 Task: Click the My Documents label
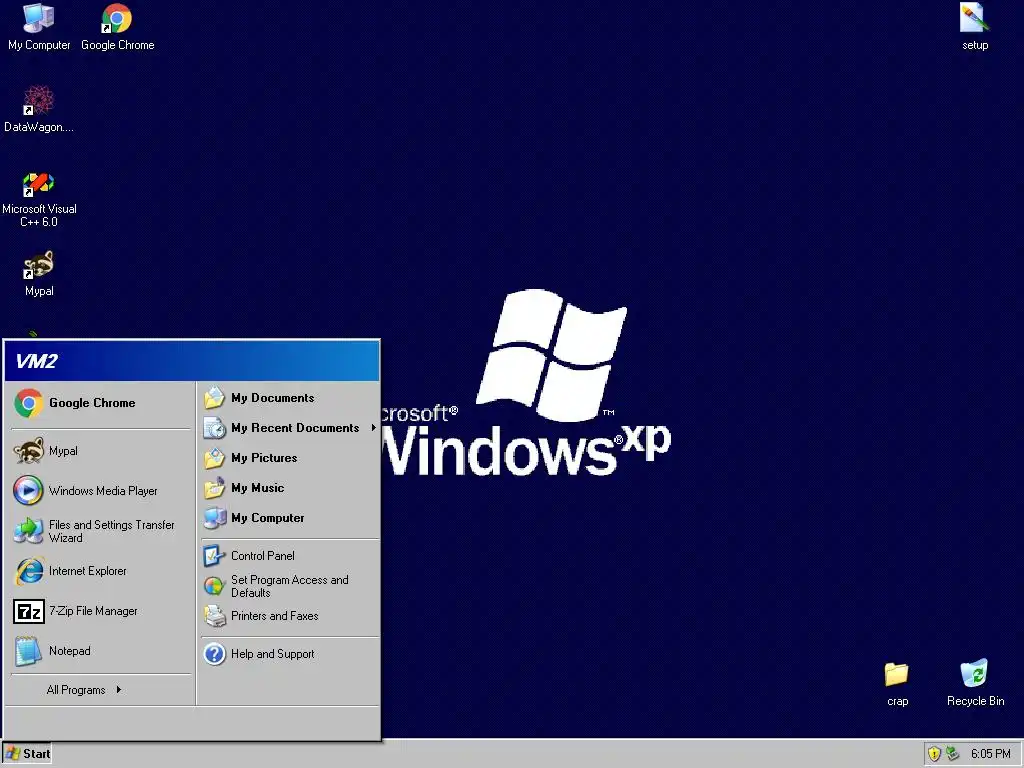[272, 398]
